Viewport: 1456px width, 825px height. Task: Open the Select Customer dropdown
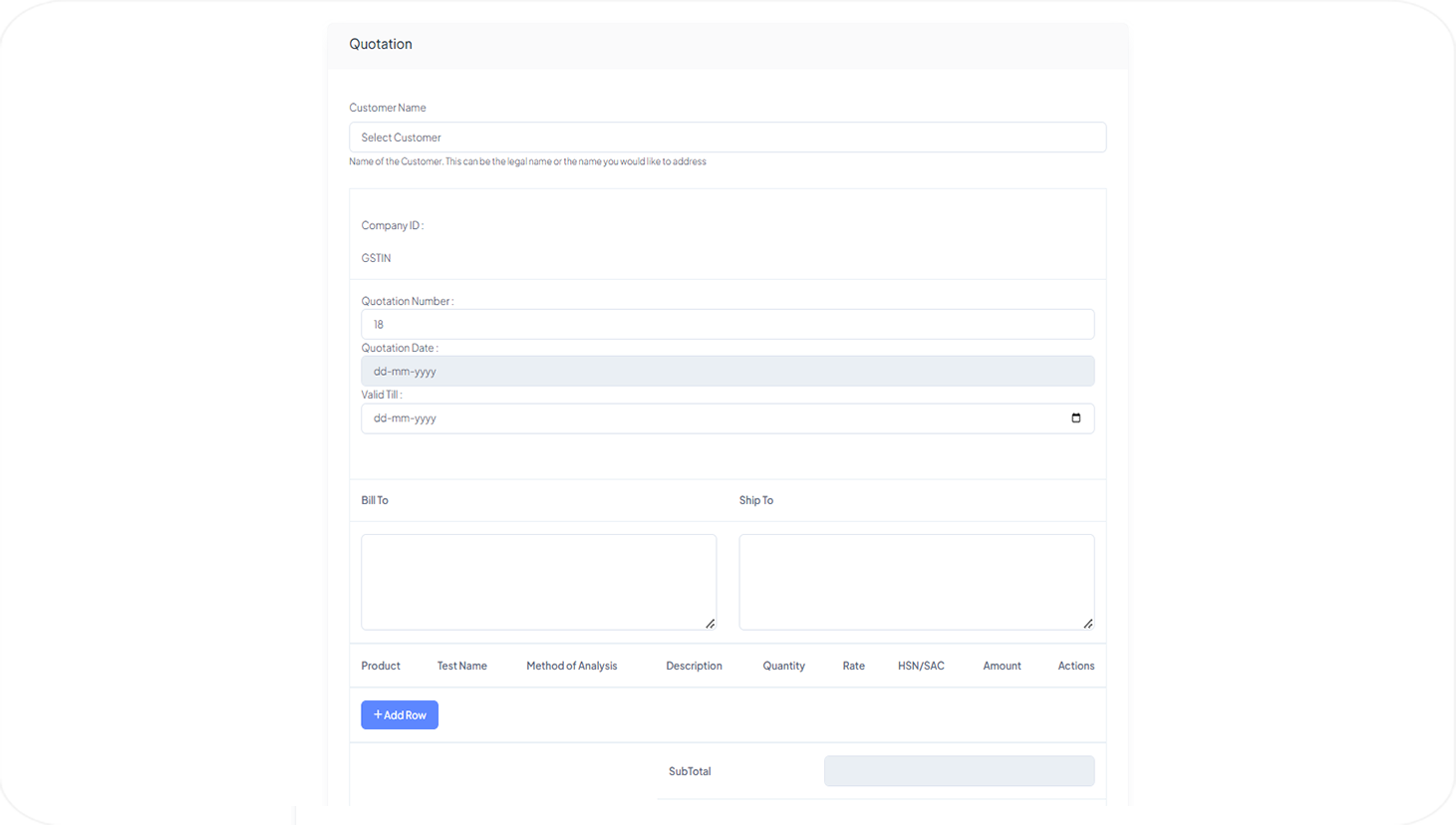[727, 137]
